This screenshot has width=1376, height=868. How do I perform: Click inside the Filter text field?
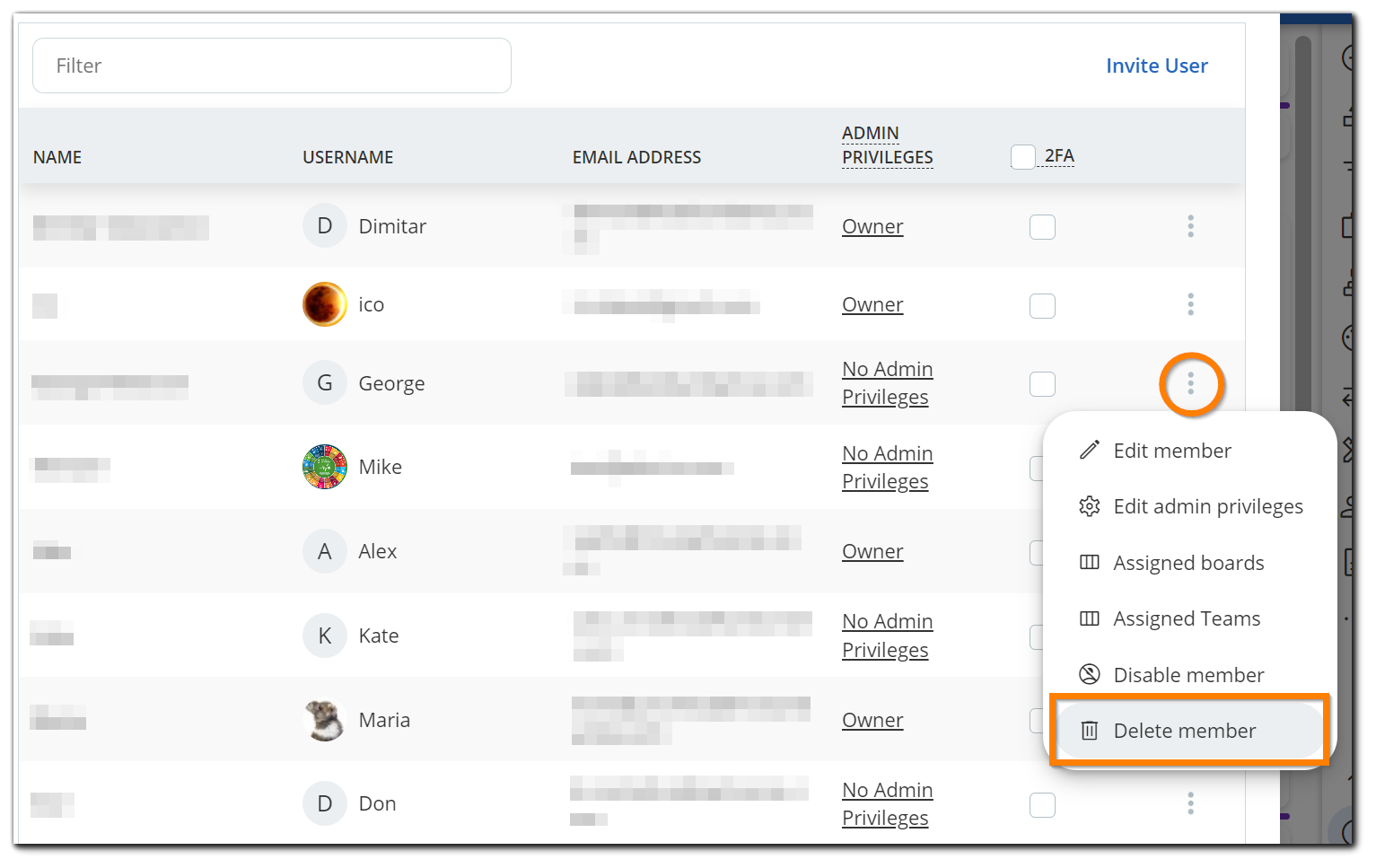pos(271,66)
